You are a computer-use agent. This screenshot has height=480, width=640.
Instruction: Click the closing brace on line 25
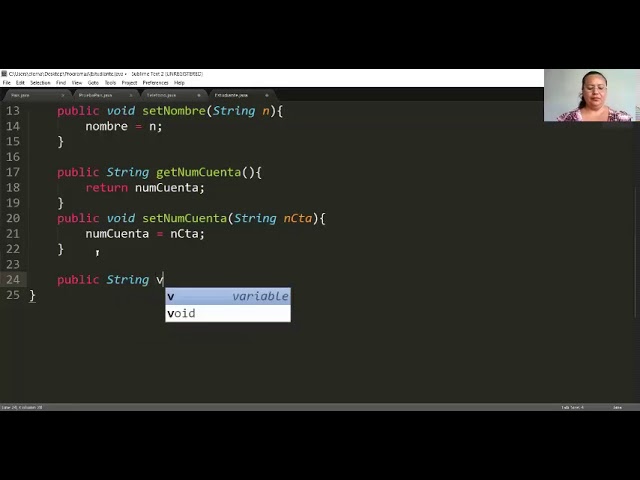click(x=32, y=296)
